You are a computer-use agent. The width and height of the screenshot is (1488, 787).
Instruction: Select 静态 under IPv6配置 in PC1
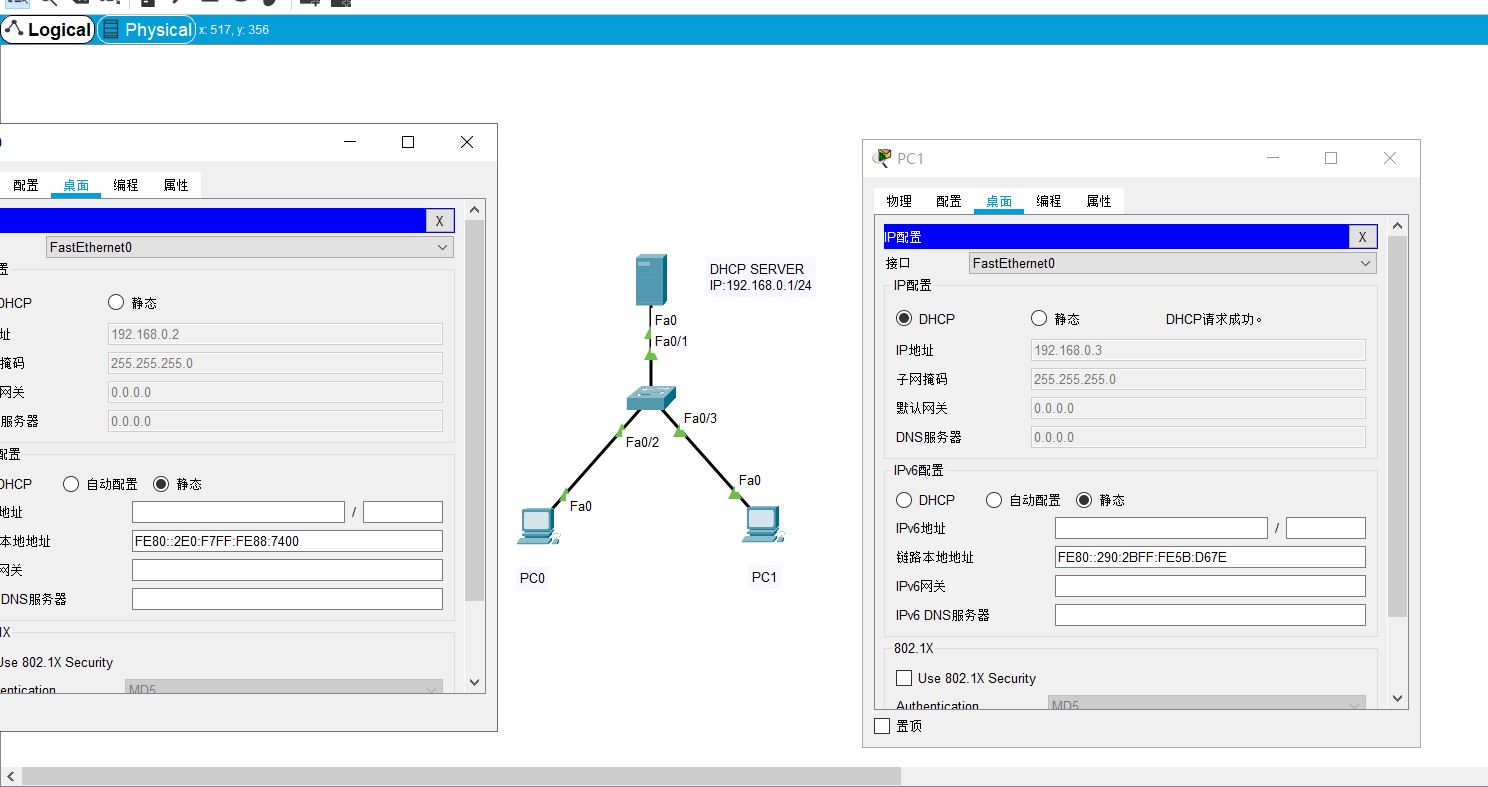(x=1084, y=500)
